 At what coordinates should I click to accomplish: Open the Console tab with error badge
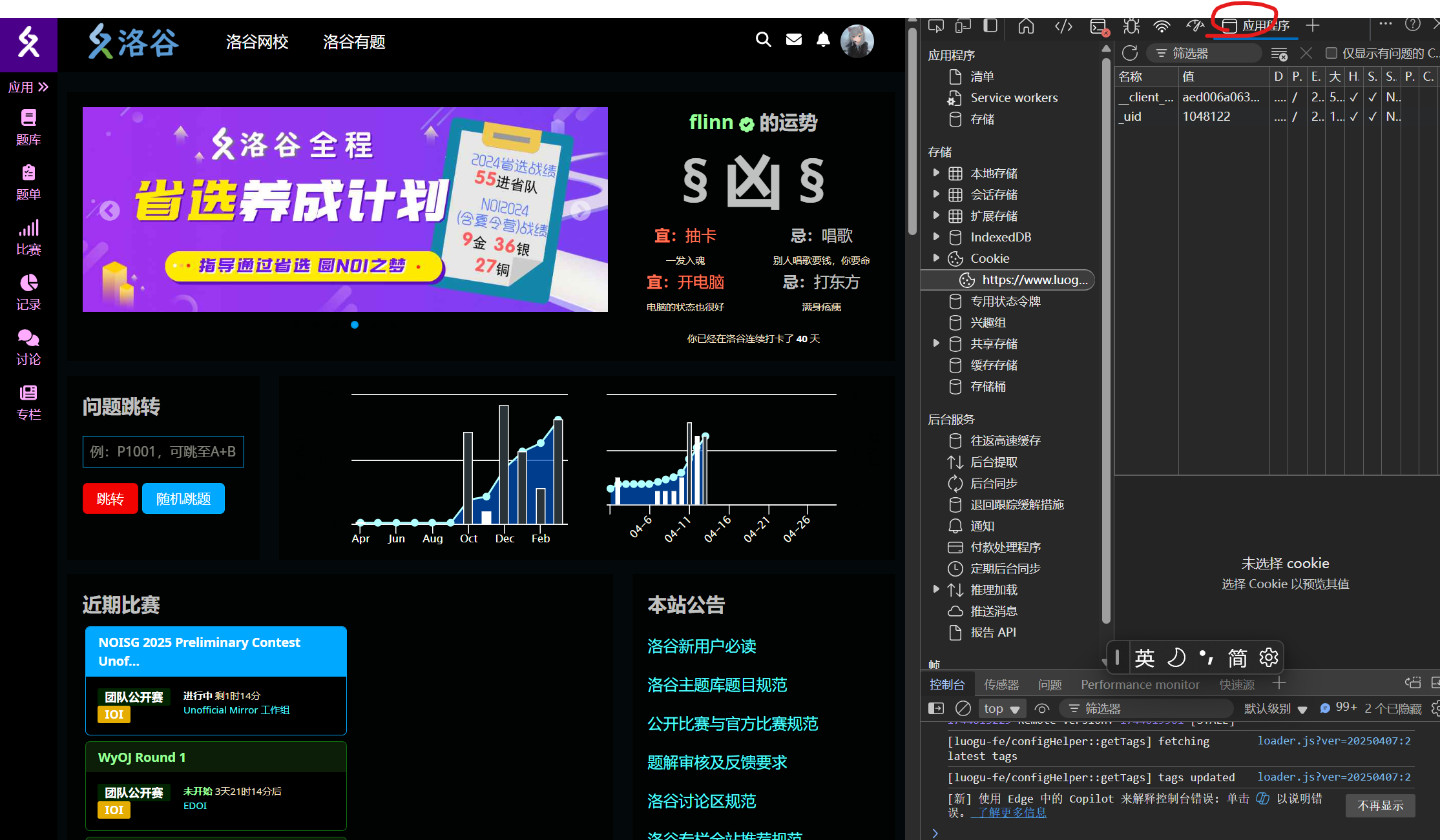1099,26
